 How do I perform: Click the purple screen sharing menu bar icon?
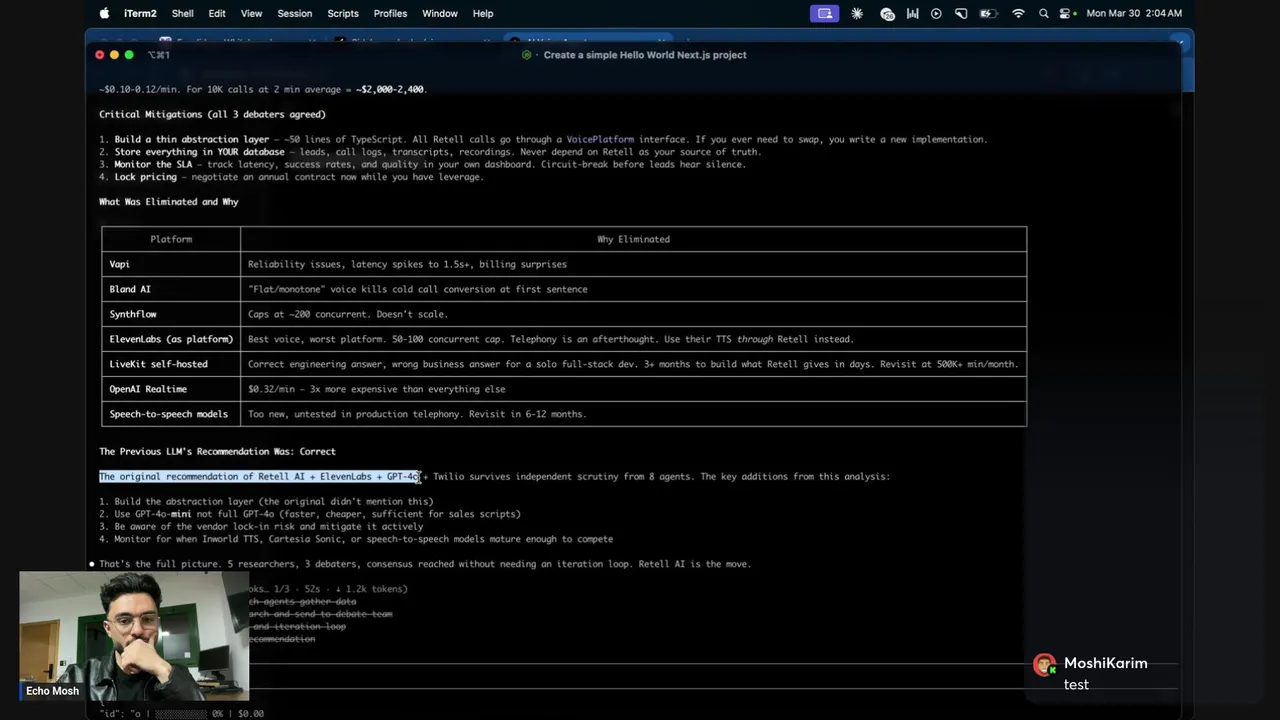825,13
